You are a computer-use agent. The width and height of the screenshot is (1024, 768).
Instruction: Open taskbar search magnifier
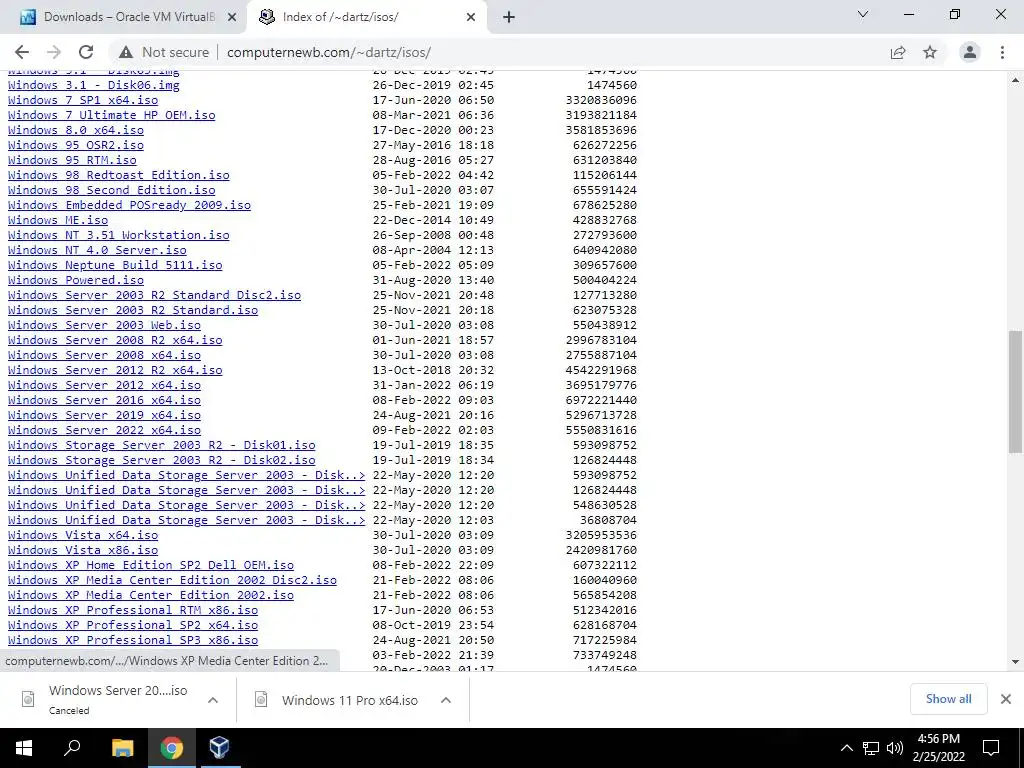[72, 748]
